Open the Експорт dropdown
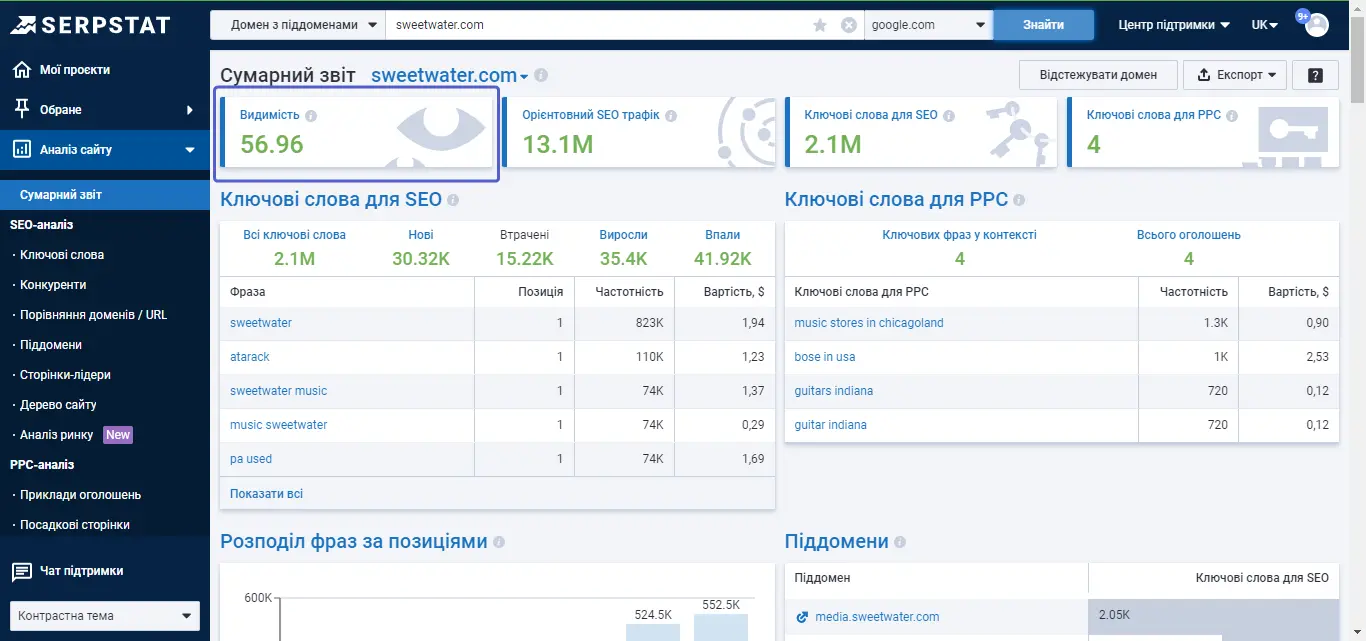 coord(1235,75)
